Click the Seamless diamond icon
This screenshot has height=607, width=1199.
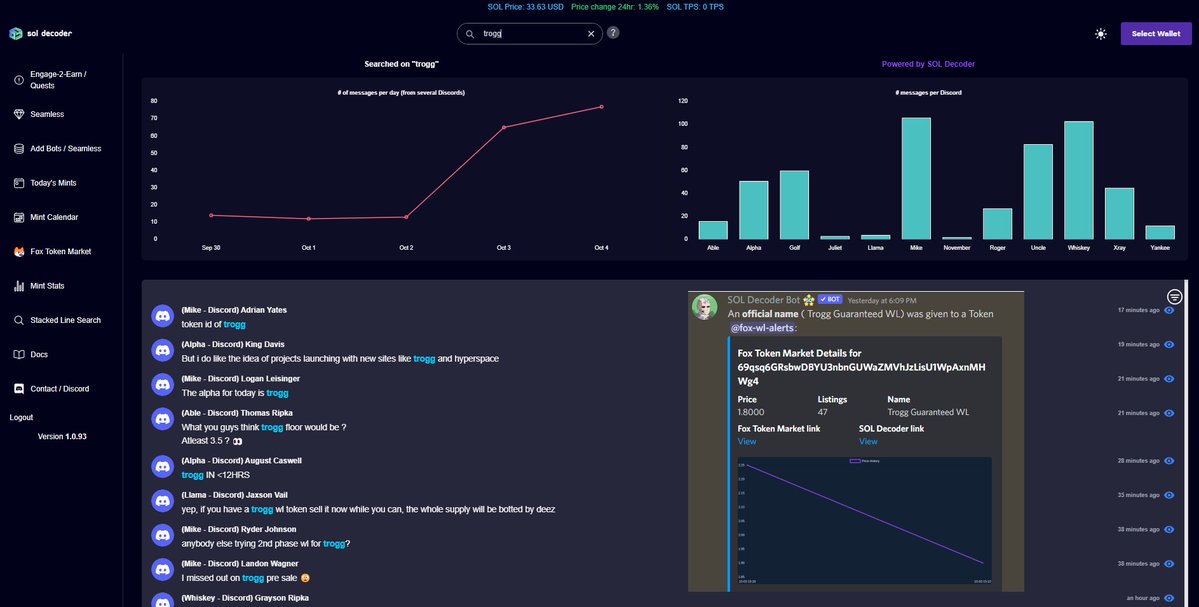tap(19, 114)
